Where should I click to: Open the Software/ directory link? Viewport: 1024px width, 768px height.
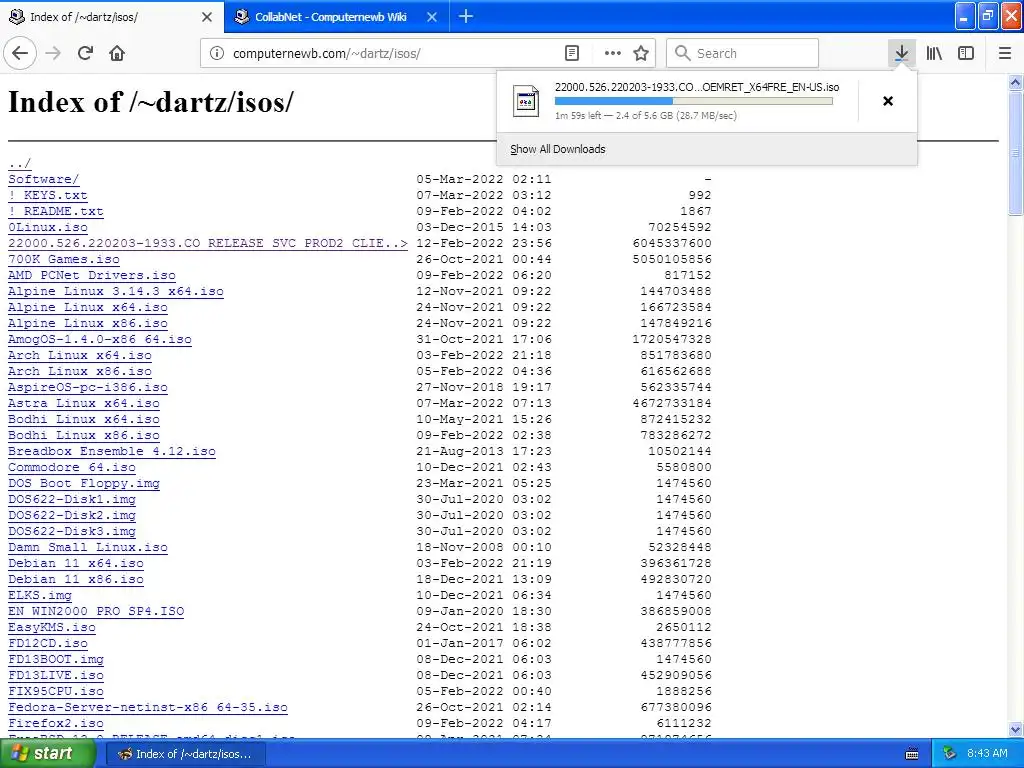[x=44, y=179]
